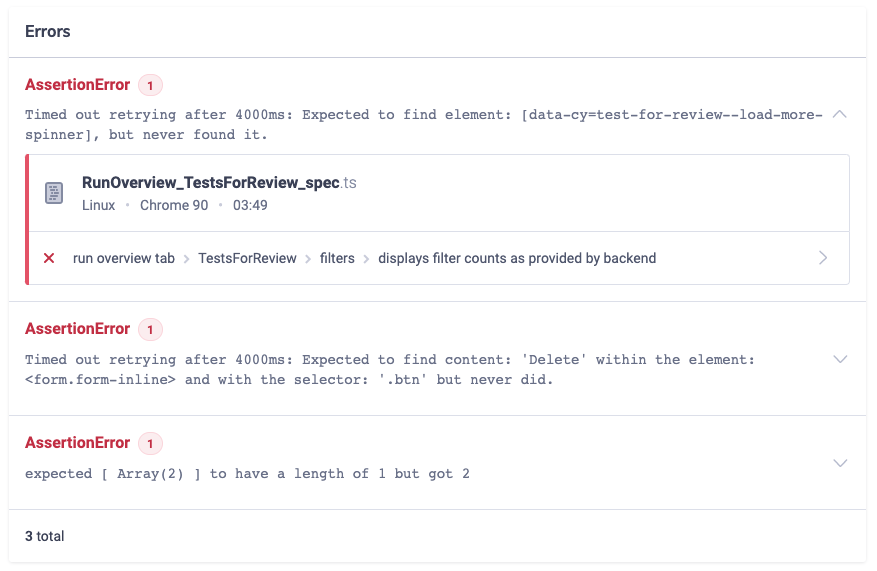Click count badge beside third AssertionError
Image resolution: width=877 pixels, height=571 pixels.
click(150, 443)
